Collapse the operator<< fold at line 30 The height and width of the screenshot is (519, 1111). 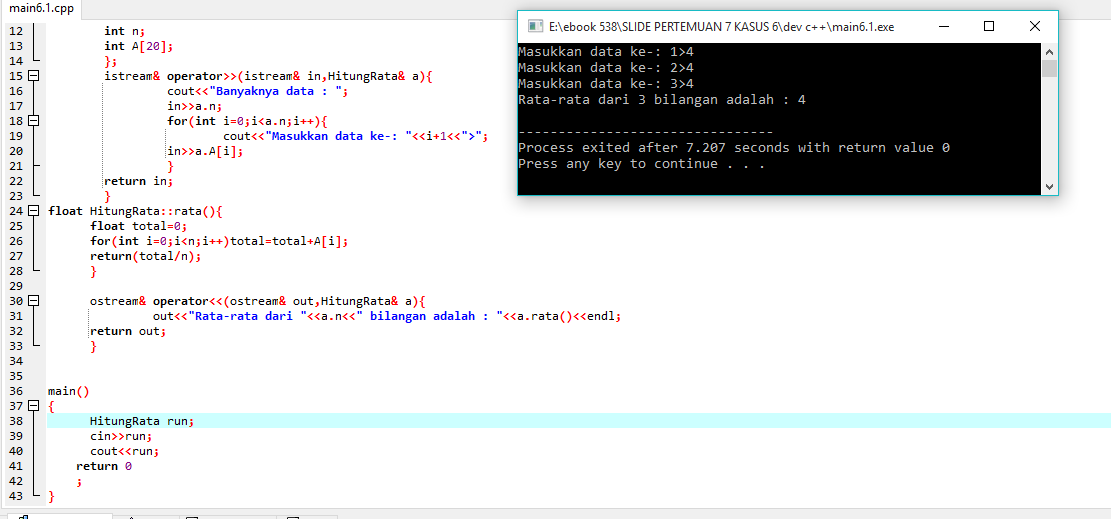coord(33,301)
